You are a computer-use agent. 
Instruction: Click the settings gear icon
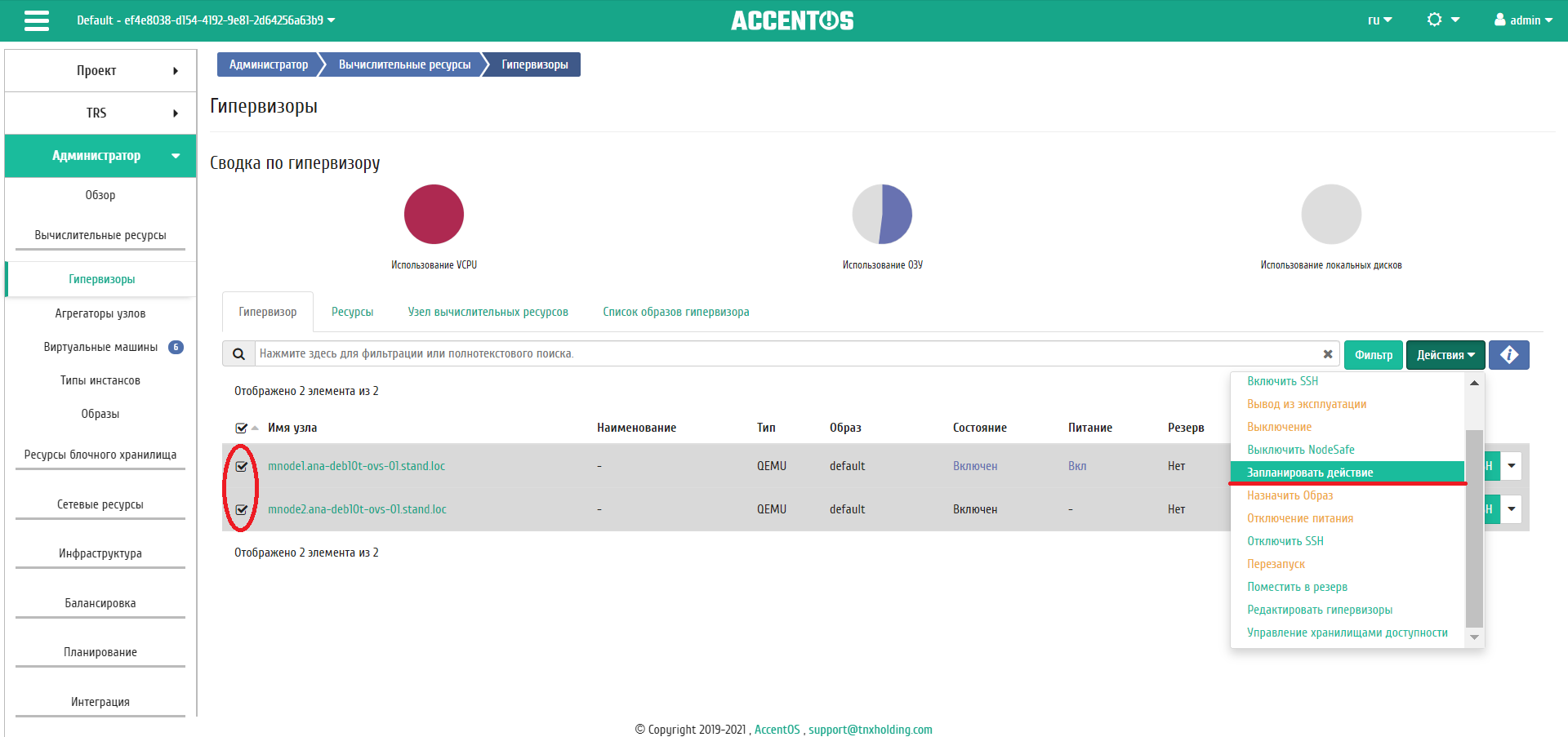pos(1434,20)
